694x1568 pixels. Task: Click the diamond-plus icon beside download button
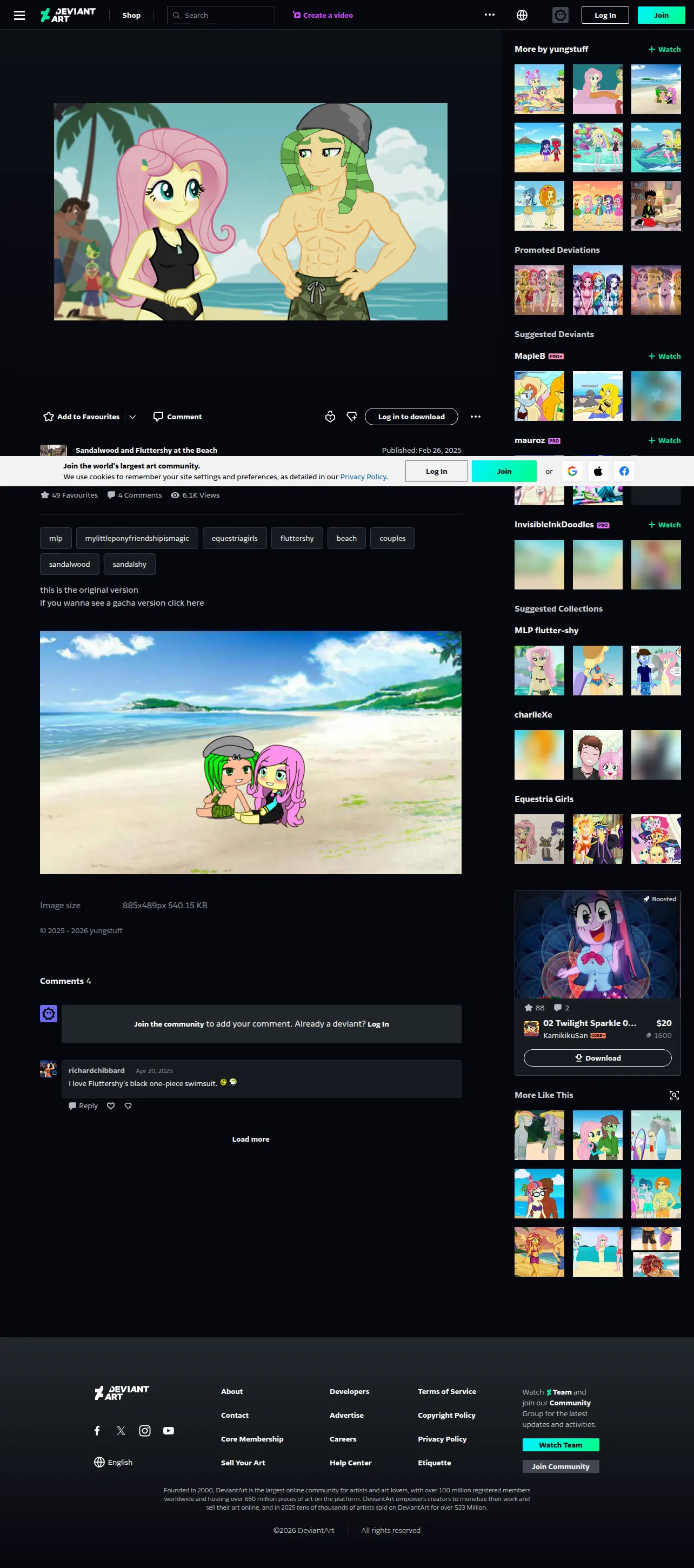click(352, 417)
